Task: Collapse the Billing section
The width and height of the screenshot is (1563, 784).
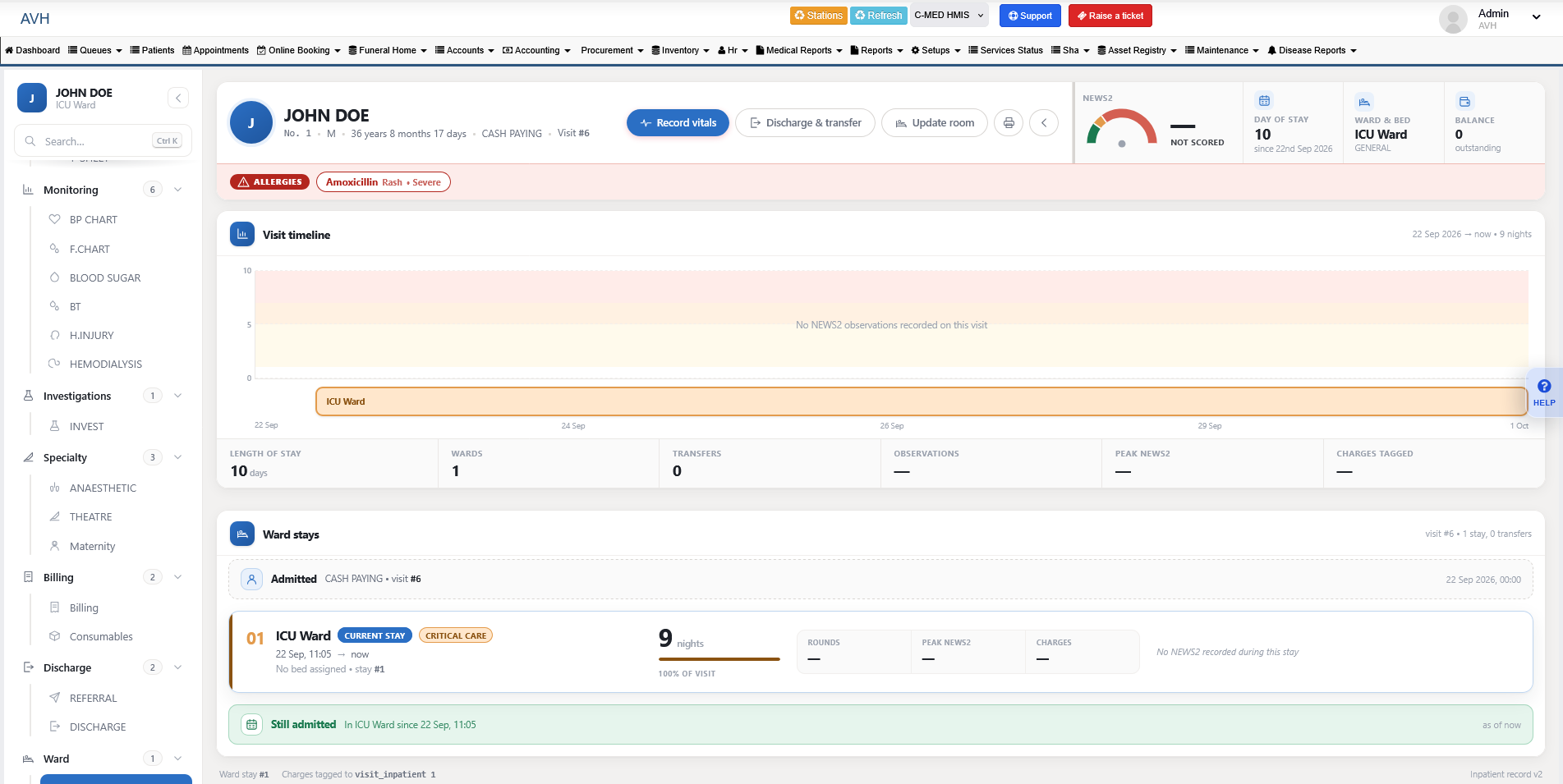Action: [x=177, y=577]
